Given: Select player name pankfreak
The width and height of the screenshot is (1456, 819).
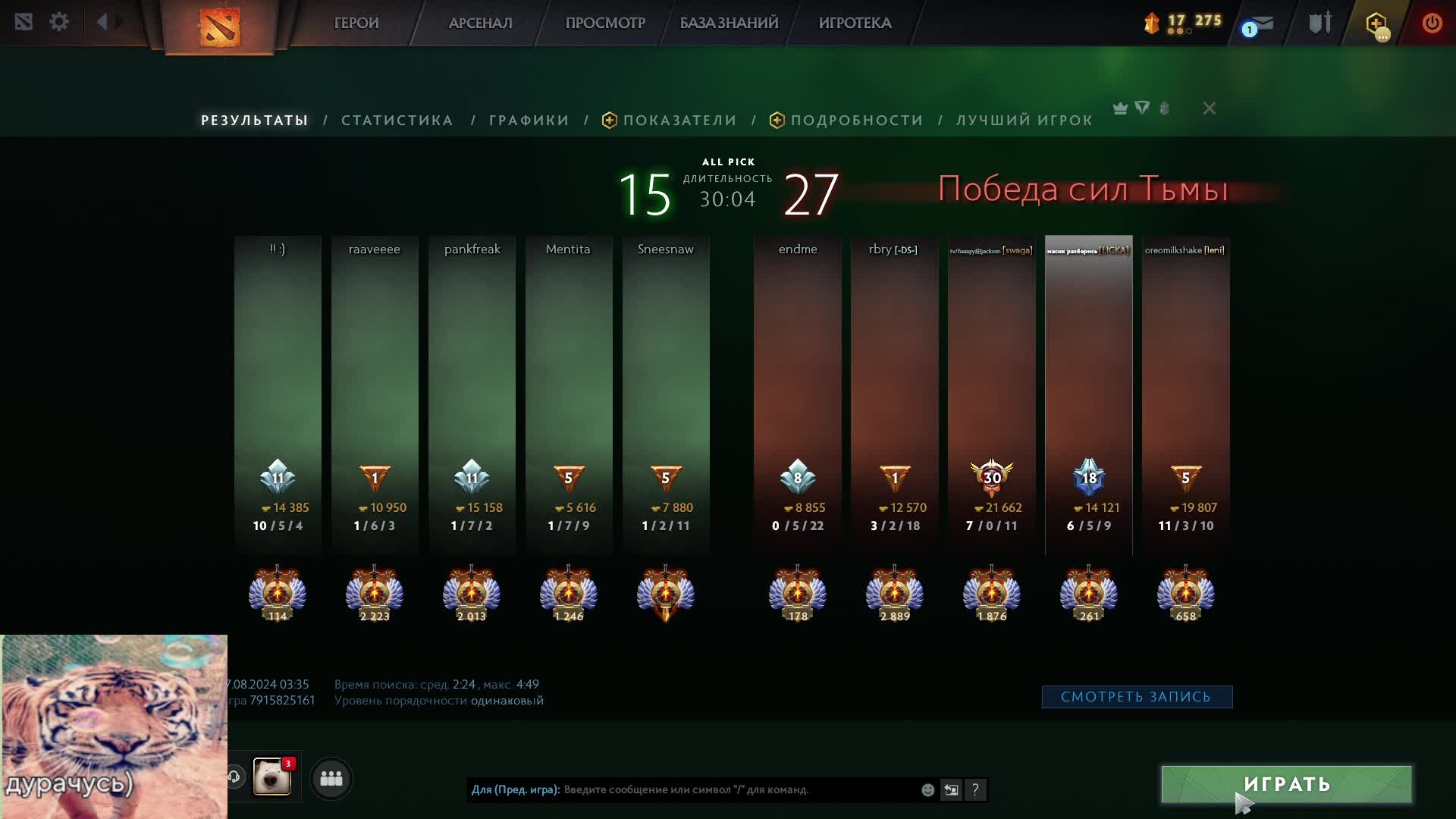Looking at the screenshot, I should [x=472, y=249].
